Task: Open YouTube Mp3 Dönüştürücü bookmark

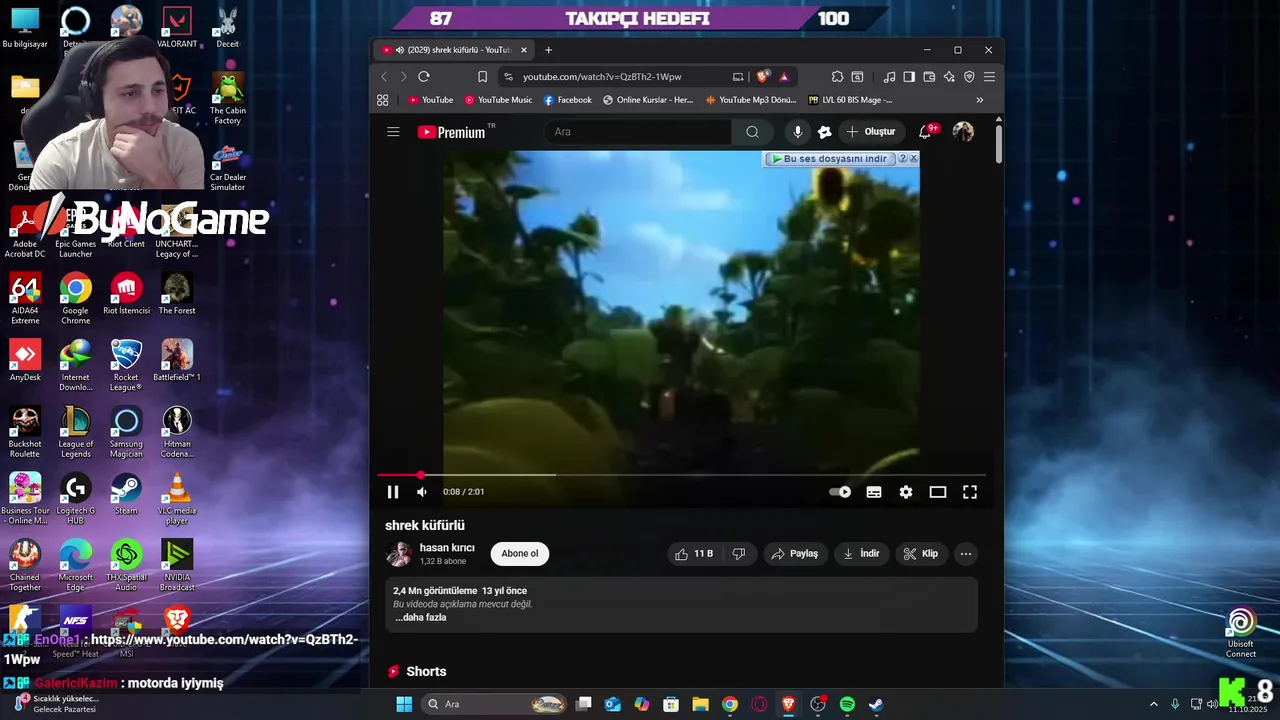Action: point(751,100)
